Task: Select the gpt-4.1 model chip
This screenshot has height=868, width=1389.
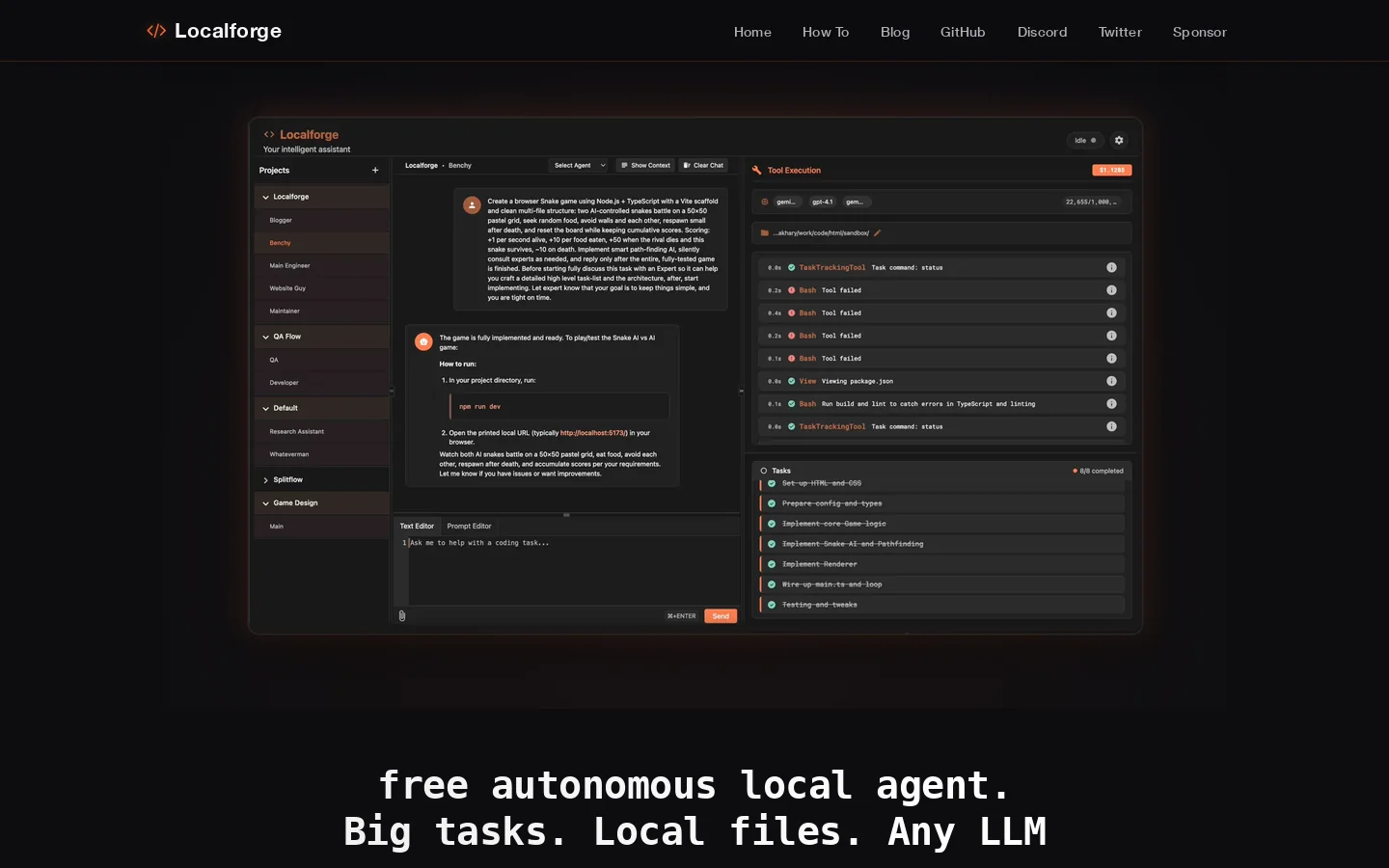Action: tap(823, 202)
